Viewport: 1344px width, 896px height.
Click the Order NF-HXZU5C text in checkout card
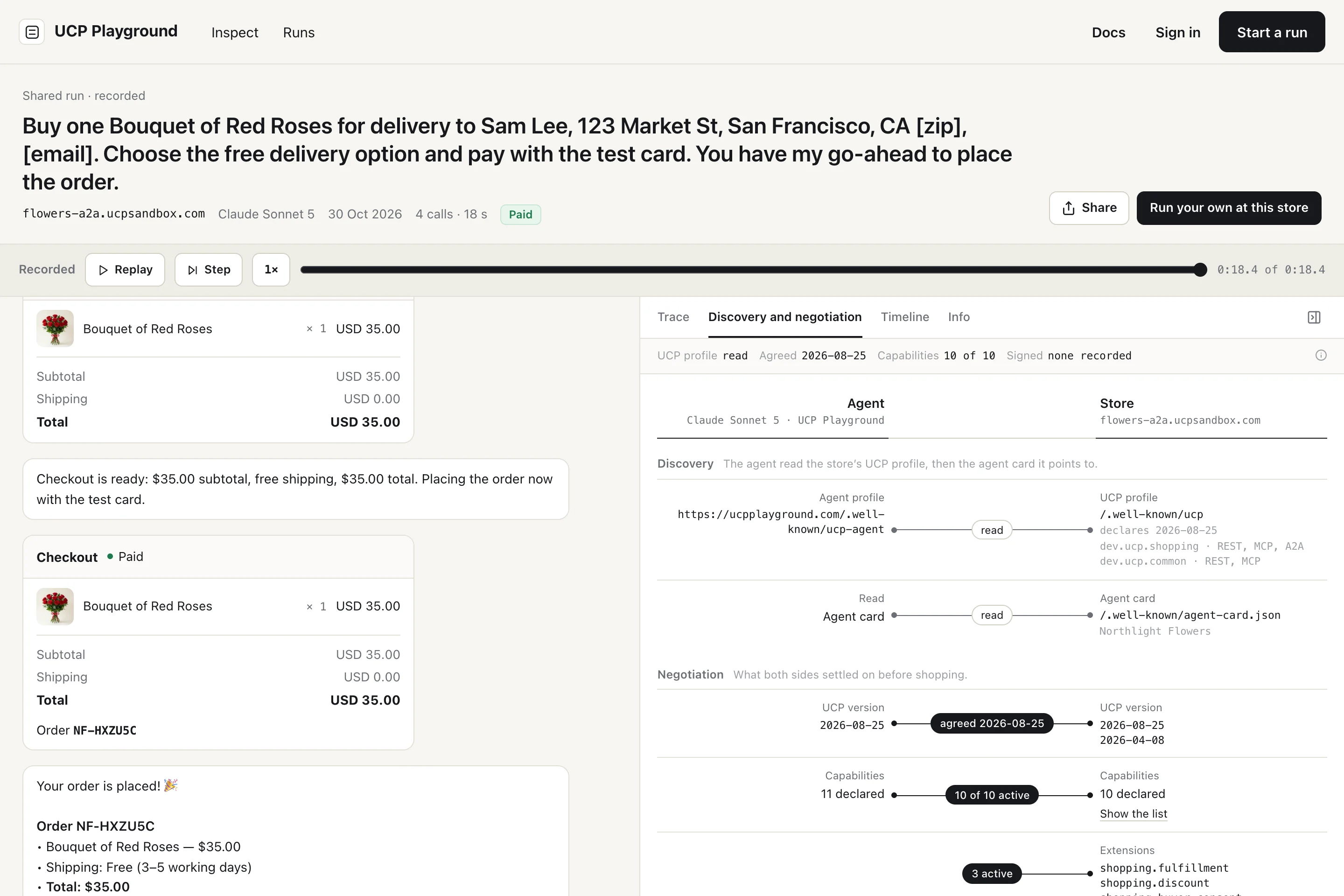point(86,730)
